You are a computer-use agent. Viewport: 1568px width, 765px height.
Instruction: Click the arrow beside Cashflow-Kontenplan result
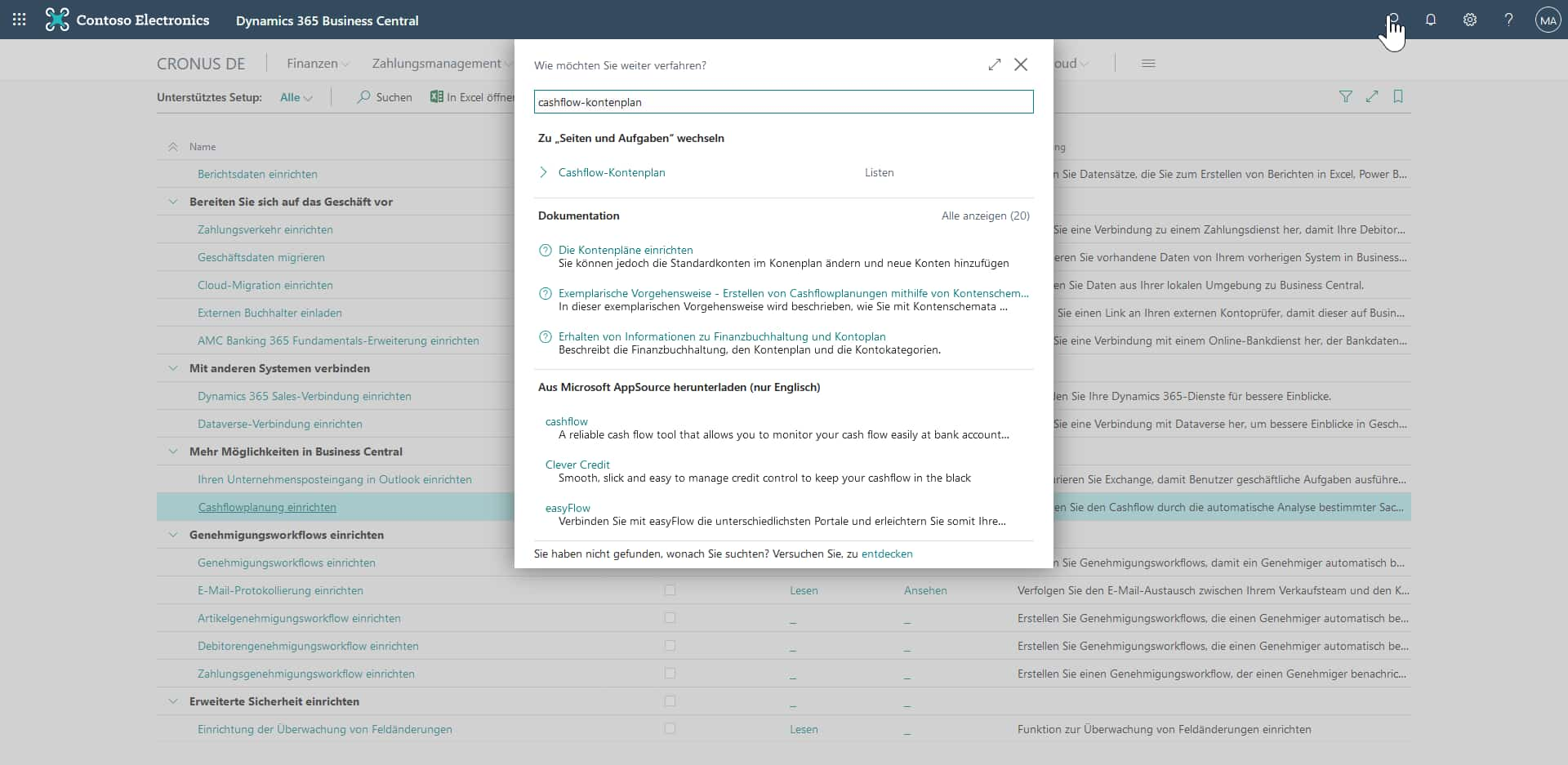pos(544,172)
